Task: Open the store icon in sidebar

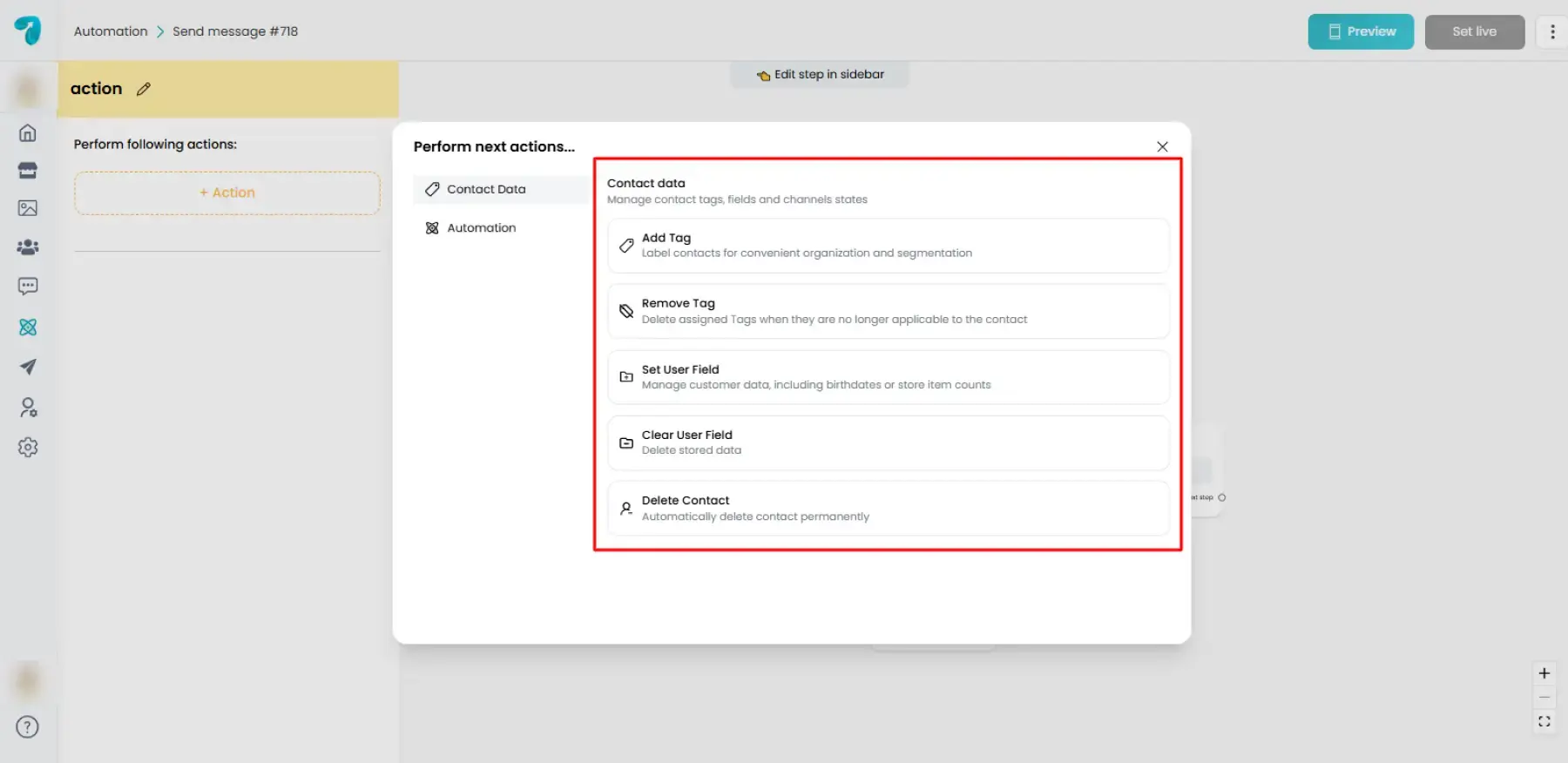Action: tap(28, 171)
